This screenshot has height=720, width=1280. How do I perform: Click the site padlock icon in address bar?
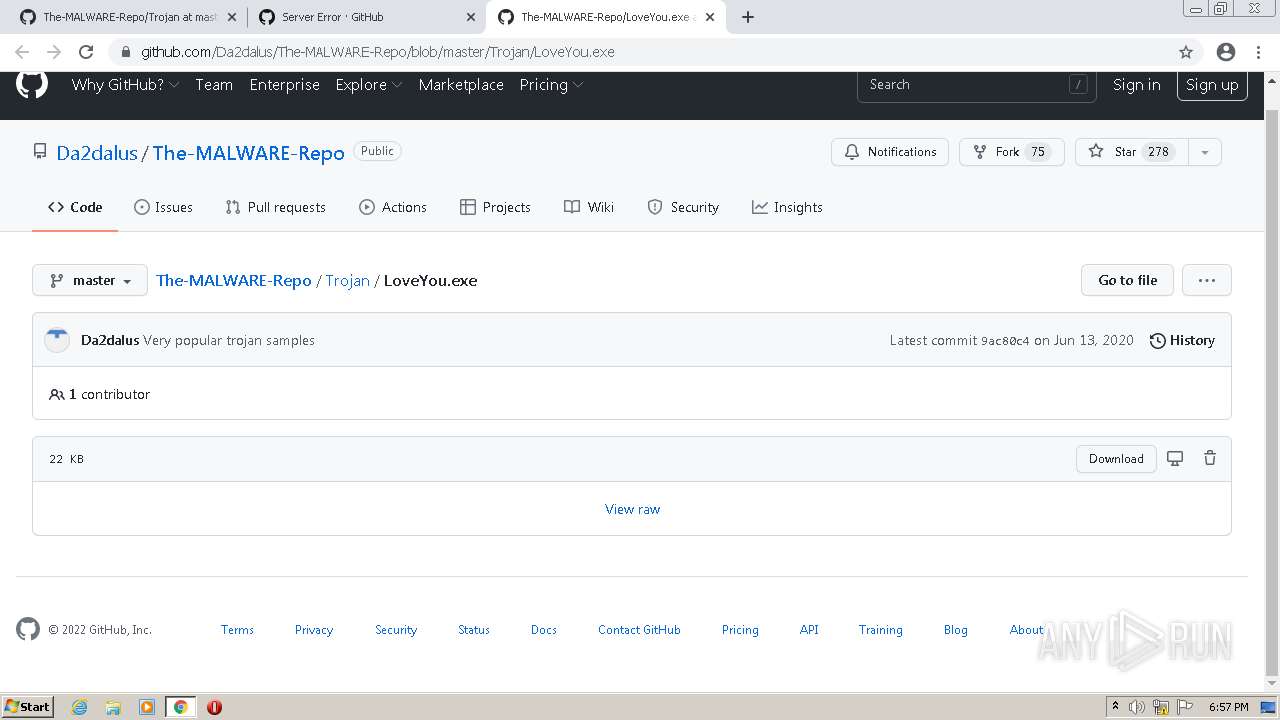tap(126, 52)
